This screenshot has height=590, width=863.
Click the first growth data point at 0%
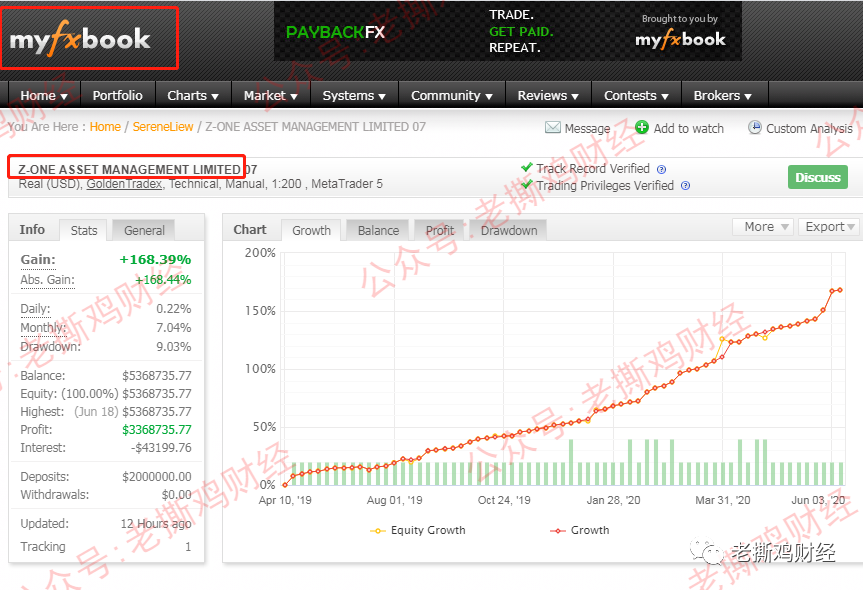click(x=285, y=485)
